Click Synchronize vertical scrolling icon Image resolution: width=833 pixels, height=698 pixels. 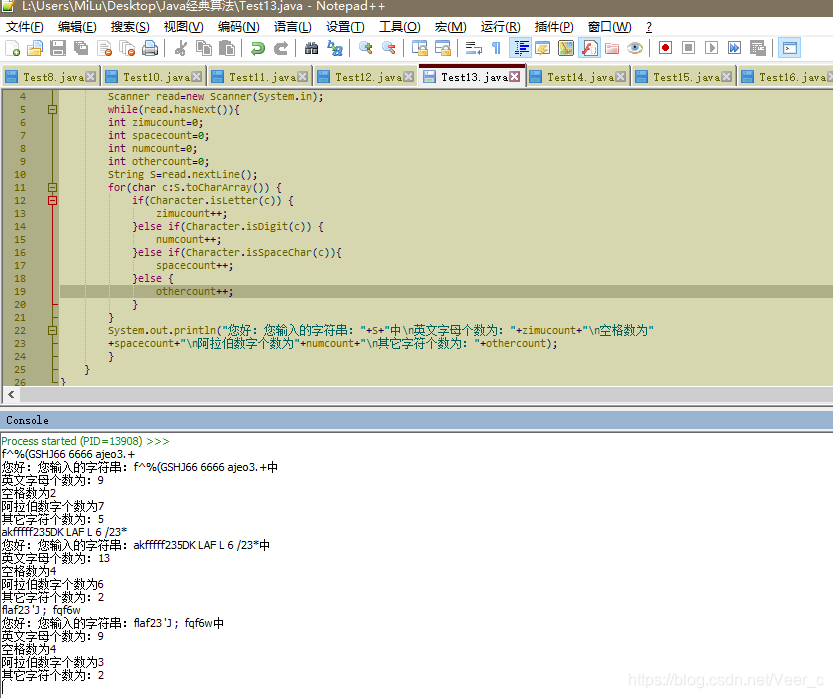[420, 48]
